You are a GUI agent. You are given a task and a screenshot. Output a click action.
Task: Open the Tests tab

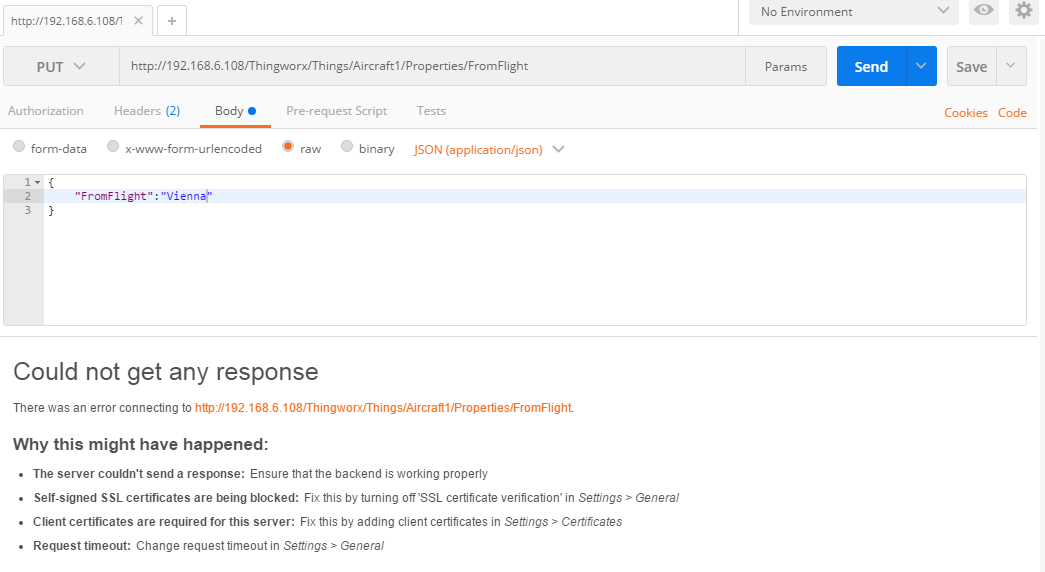click(x=431, y=111)
